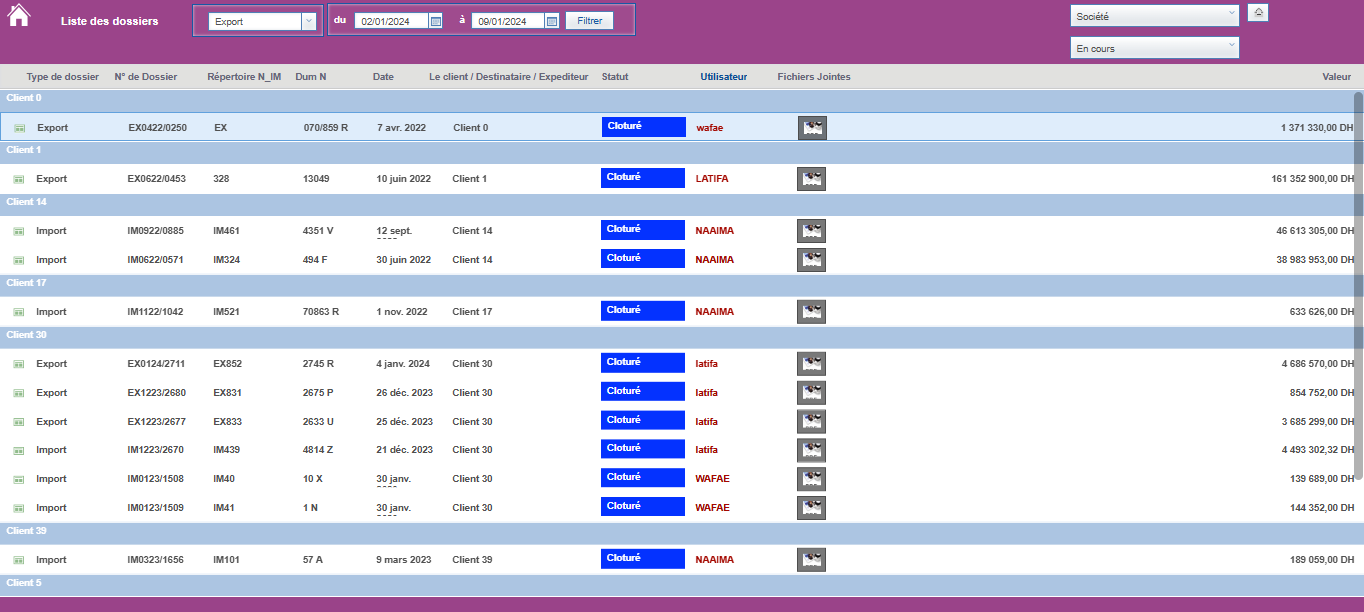Click dossier number EX0622/0453
The height and width of the screenshot is (612, 1364).
pyautogui.click(x=157, y=179)
